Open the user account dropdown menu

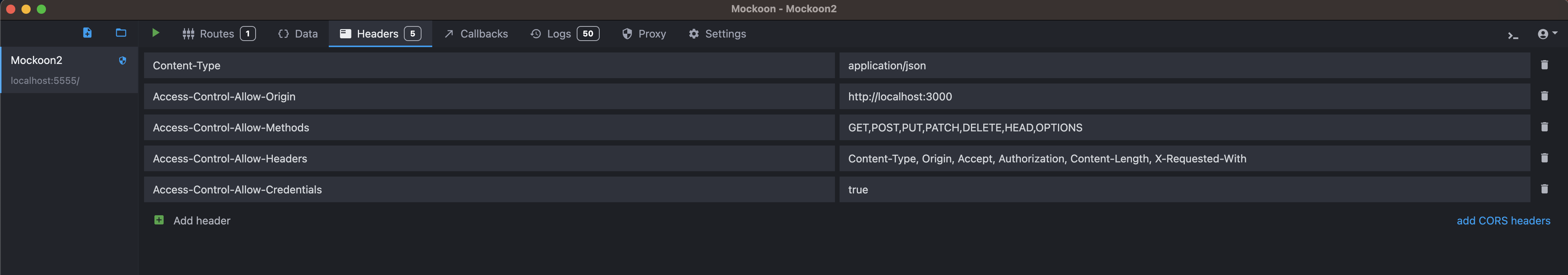[1547, 34]
